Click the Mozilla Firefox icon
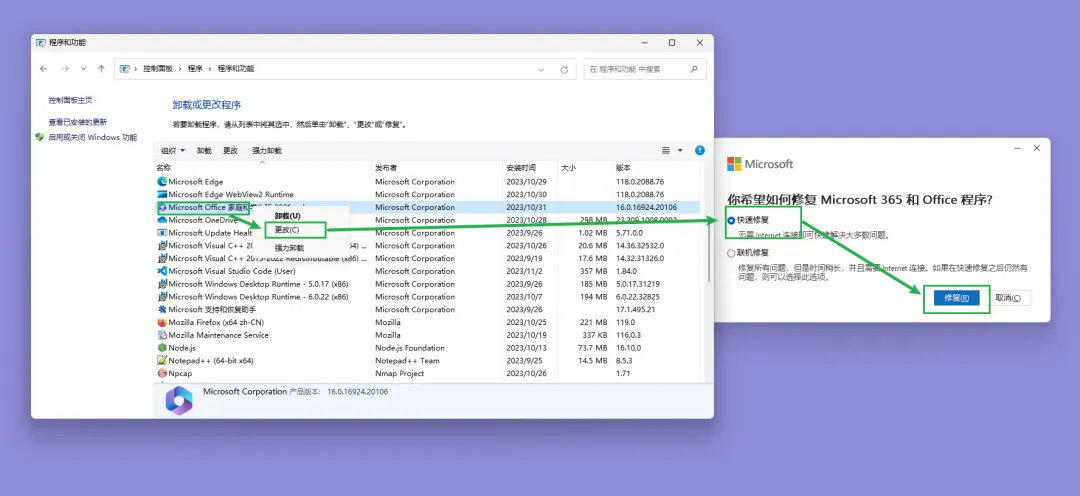Viewport: 1080px width, 496px height. click(163, 322)
